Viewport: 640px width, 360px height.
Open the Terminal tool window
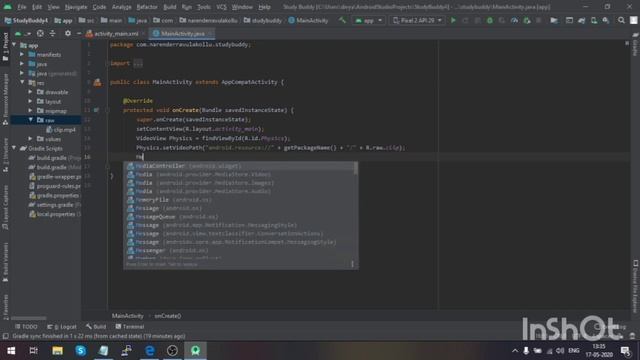point(129,327)
